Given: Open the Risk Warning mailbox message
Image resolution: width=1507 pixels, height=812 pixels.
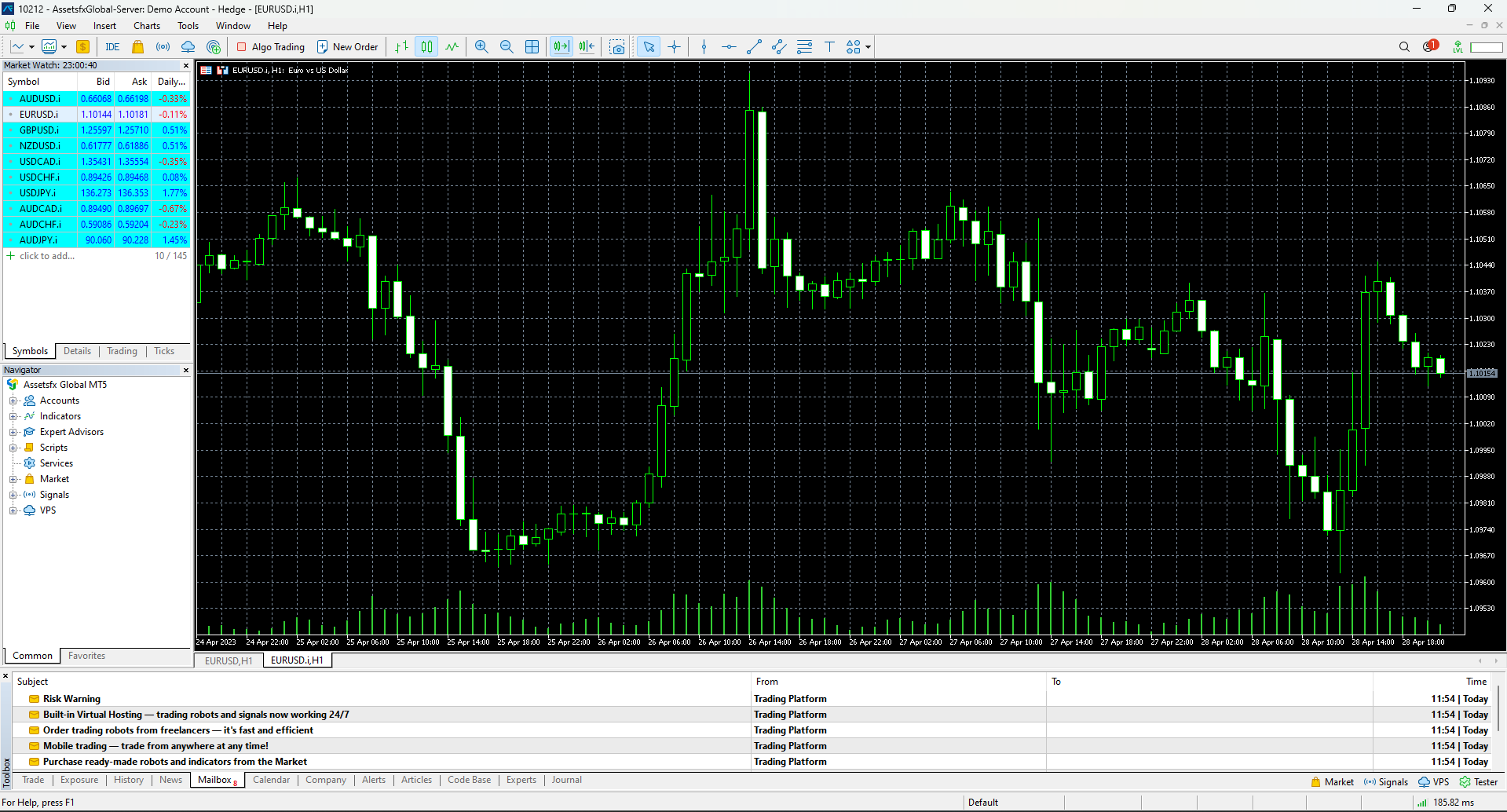Looking at the screenshot, I should [x=71, y=699].
